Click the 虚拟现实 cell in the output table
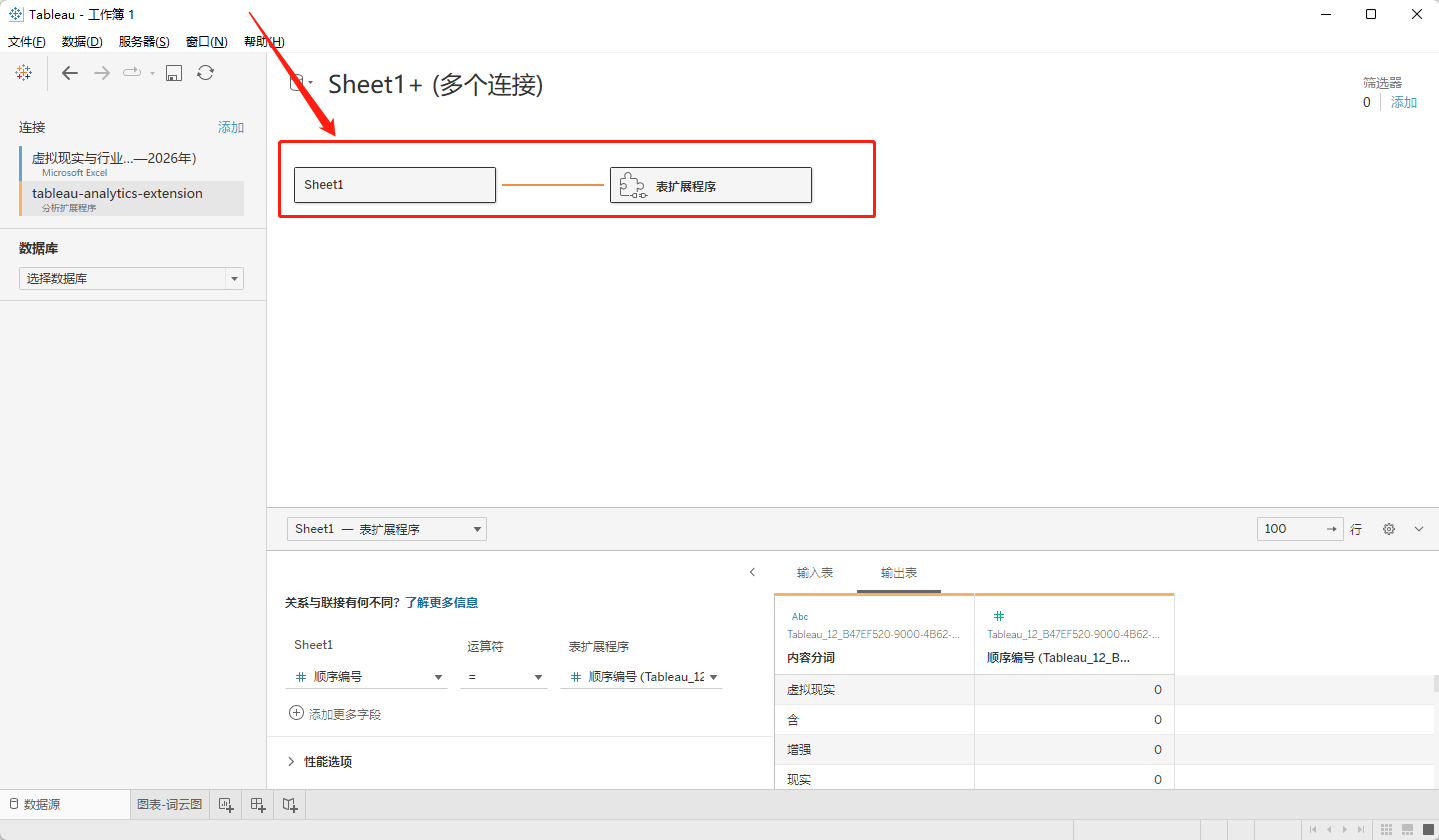Image resolution: width=1439 pixels, height=840 pixels. click(x=875, y=690)
